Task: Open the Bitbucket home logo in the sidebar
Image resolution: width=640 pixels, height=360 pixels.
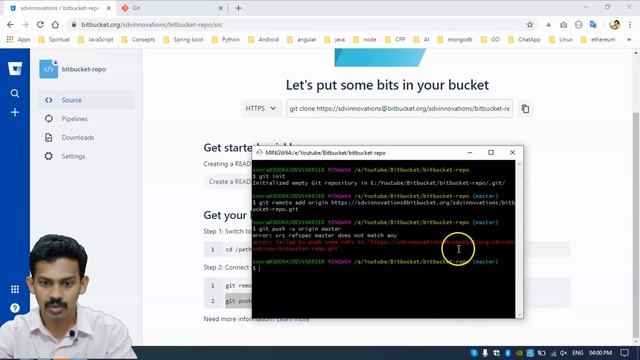Action: pos(15,69)
